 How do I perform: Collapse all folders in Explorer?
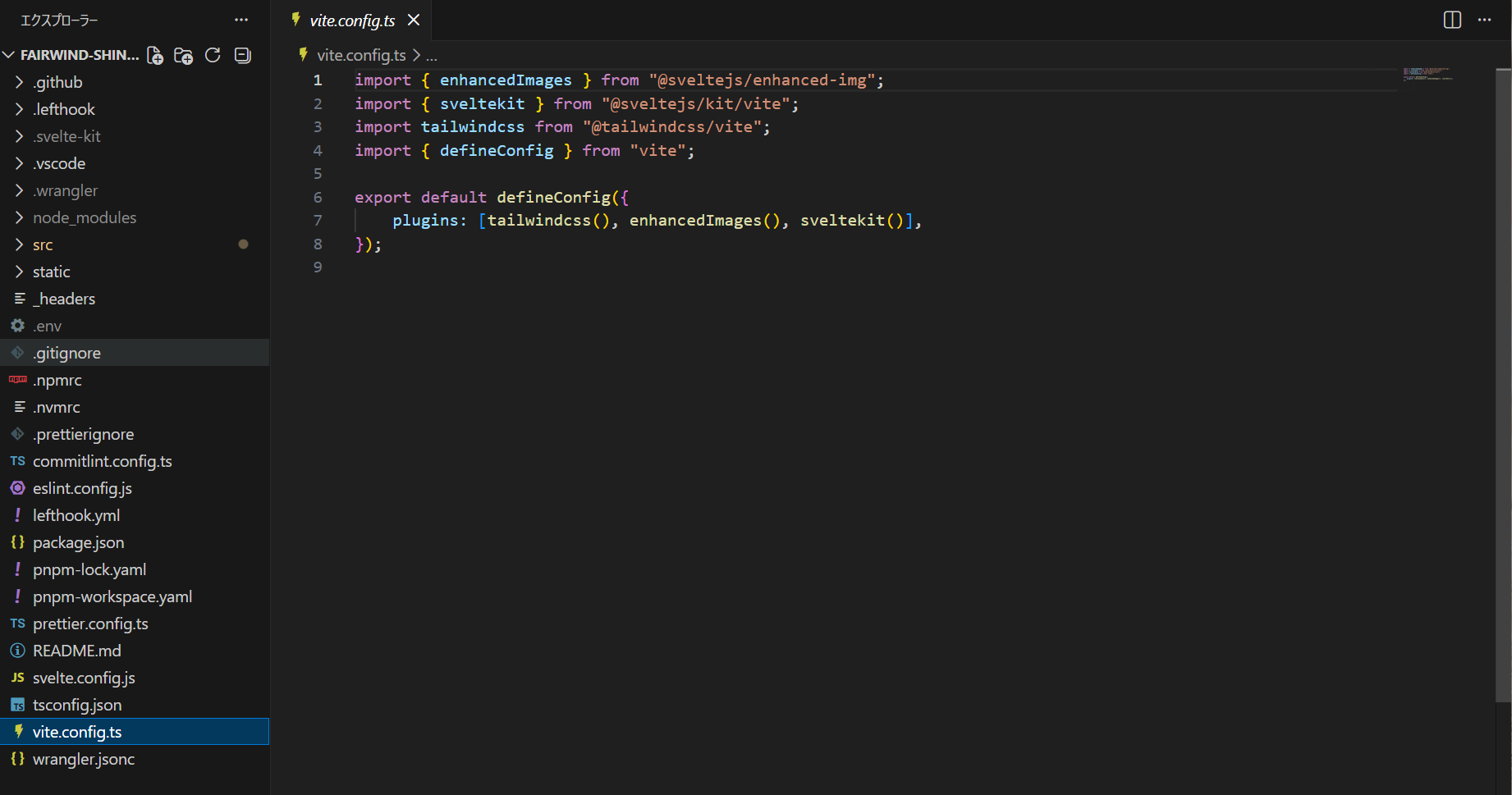(243, 55)
